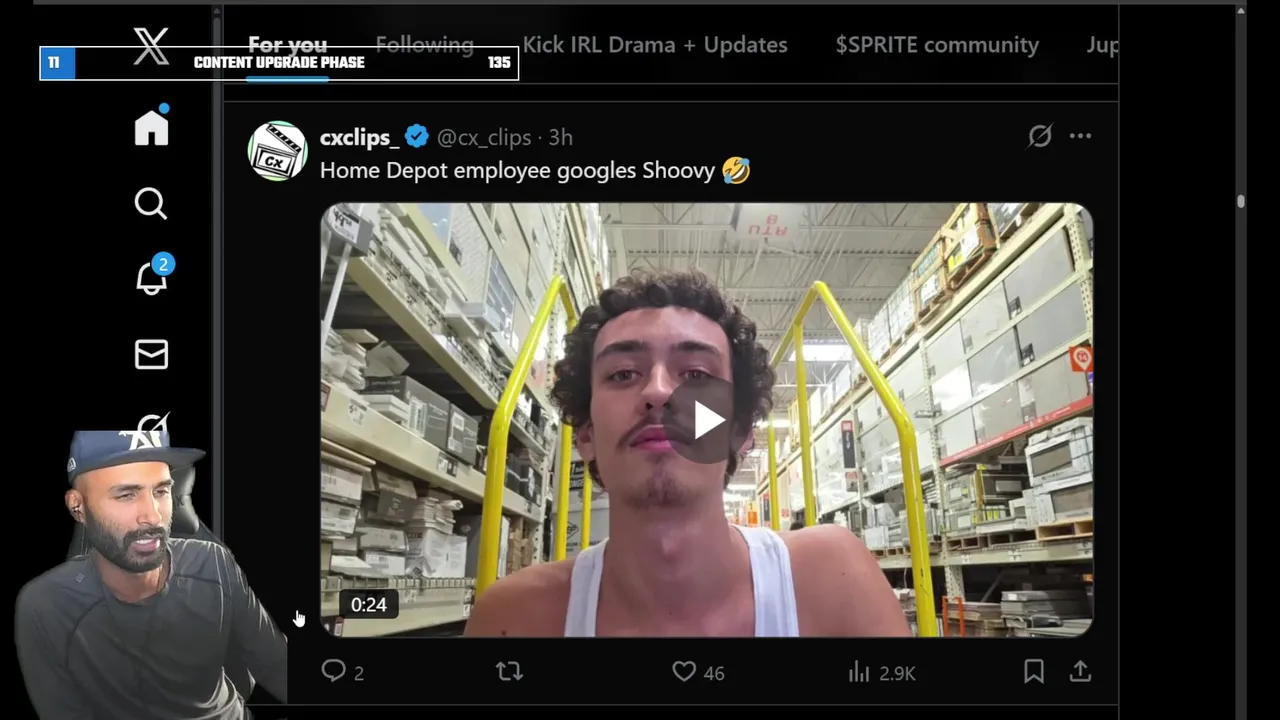This screenshot has height=720, width=1280.
Task: Open Notifications bell with 2 badge
Action: pos(153,278)
